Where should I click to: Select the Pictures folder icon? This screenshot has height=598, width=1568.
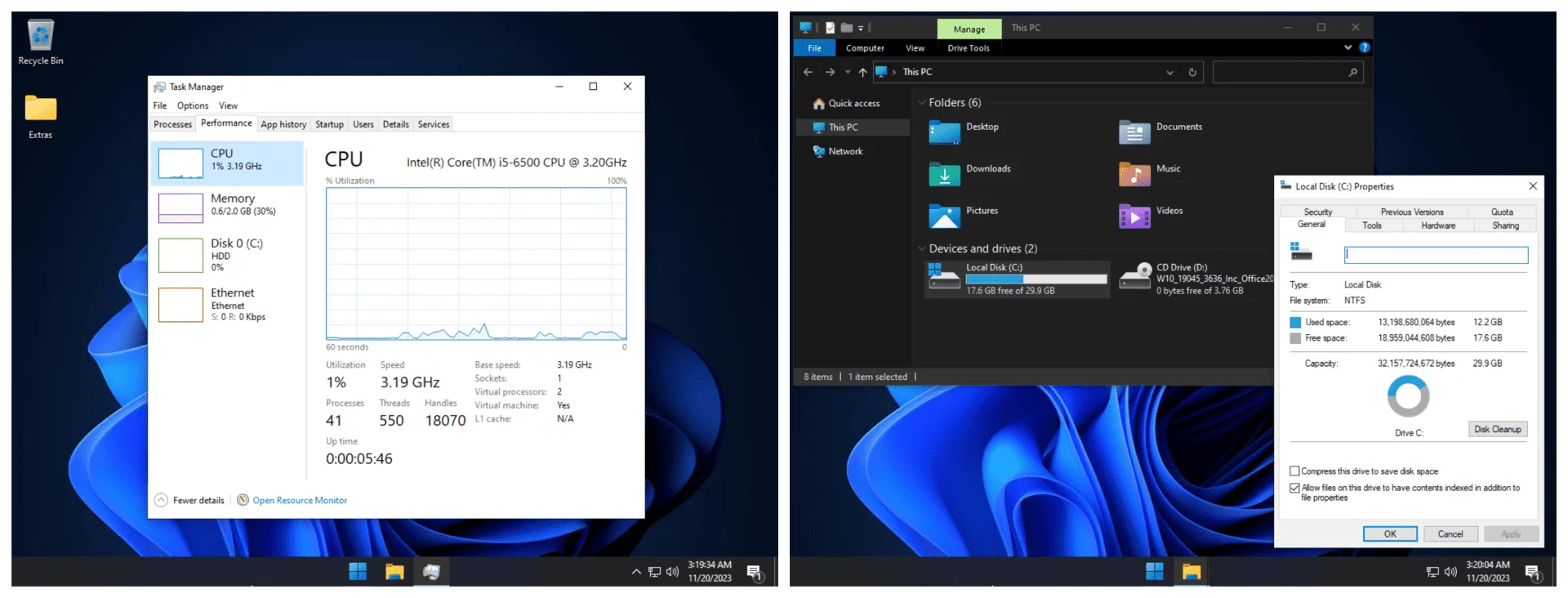click(944, 215)
